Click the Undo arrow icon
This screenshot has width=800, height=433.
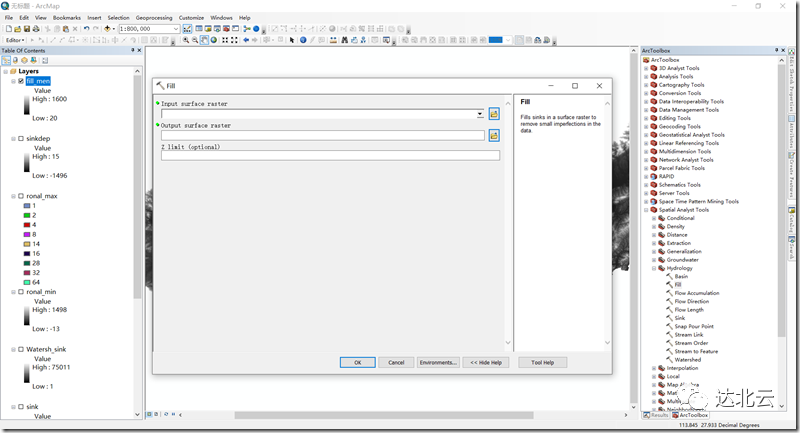pos(87,29)
